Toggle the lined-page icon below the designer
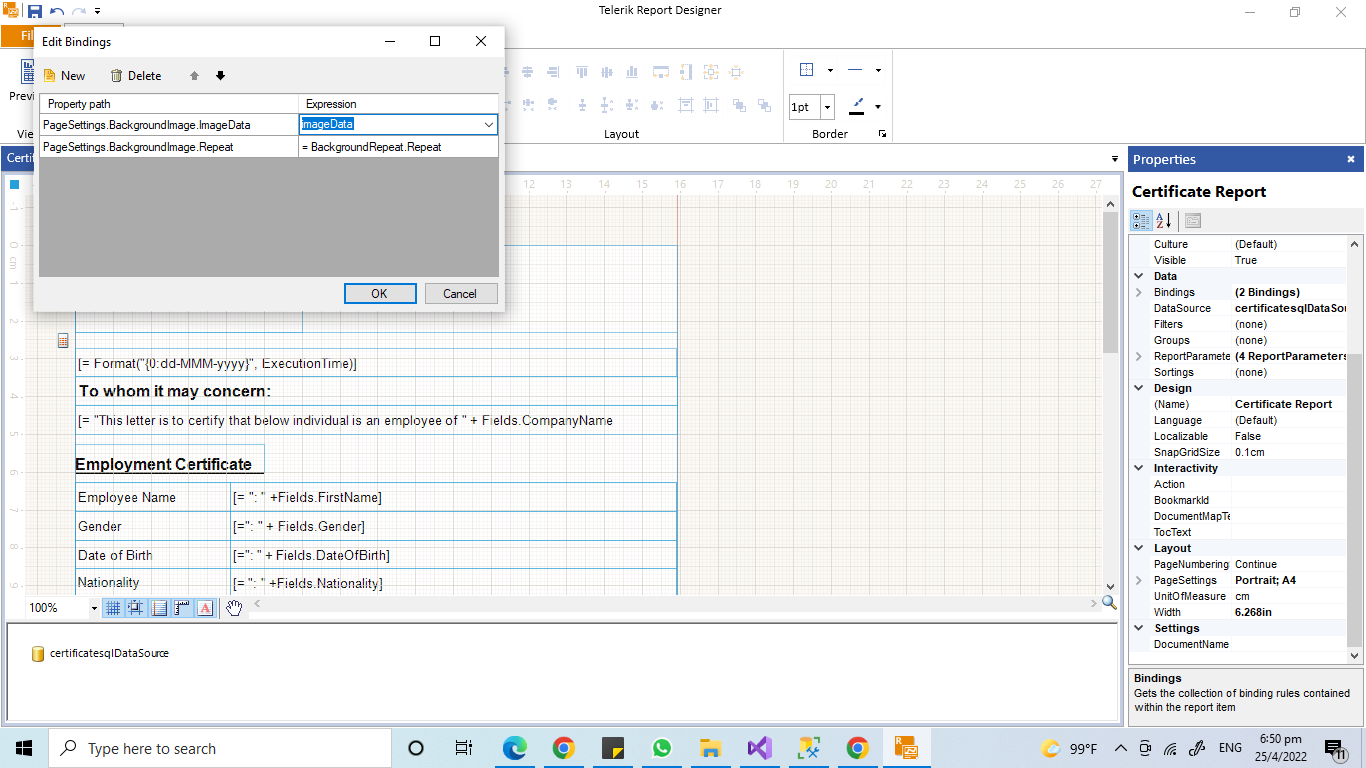Viewport: 1366px width, 768px height. pyautogui.click(x=159, y=607)
